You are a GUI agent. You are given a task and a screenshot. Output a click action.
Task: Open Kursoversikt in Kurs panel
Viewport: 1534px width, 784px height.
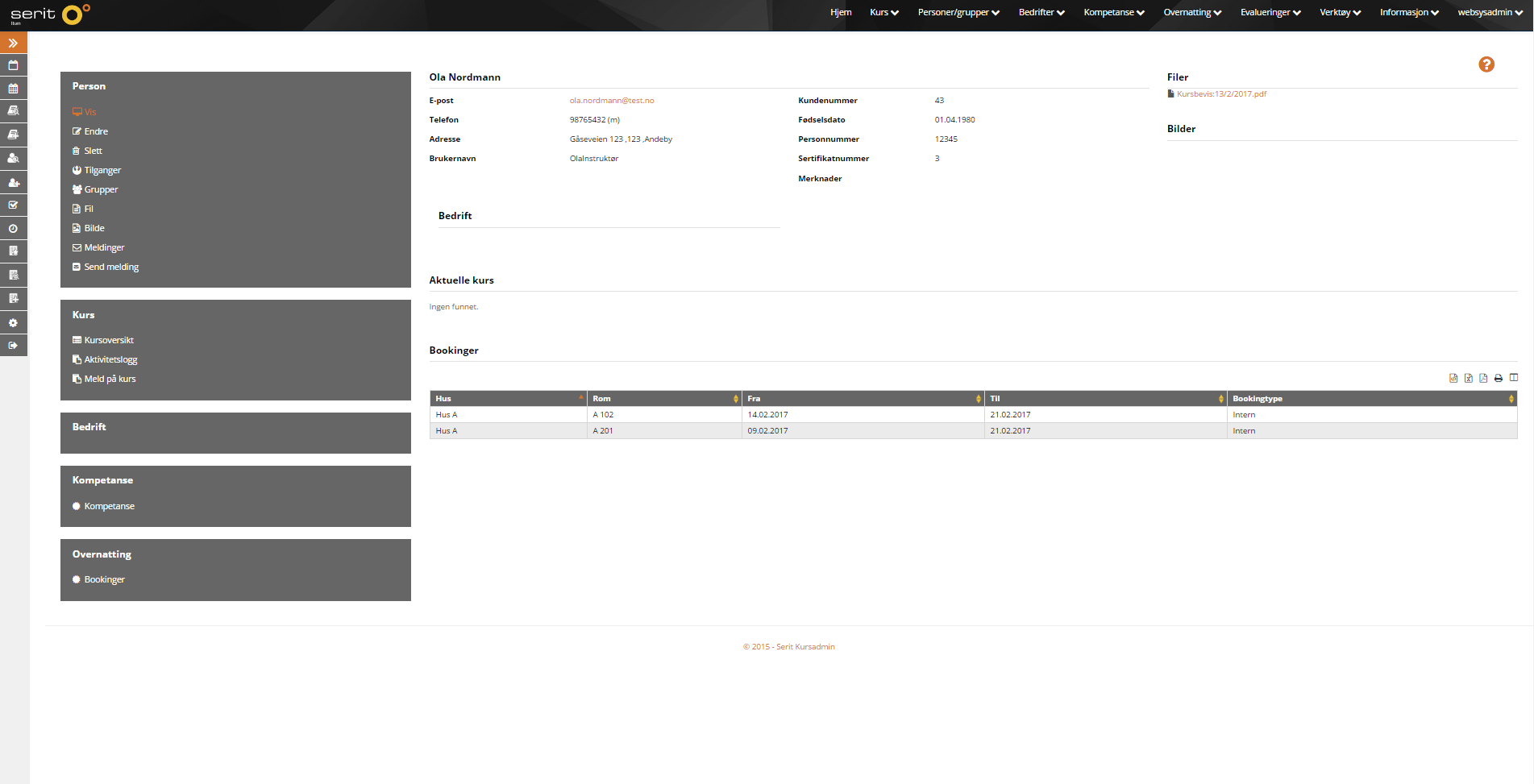tap(103, 340)
